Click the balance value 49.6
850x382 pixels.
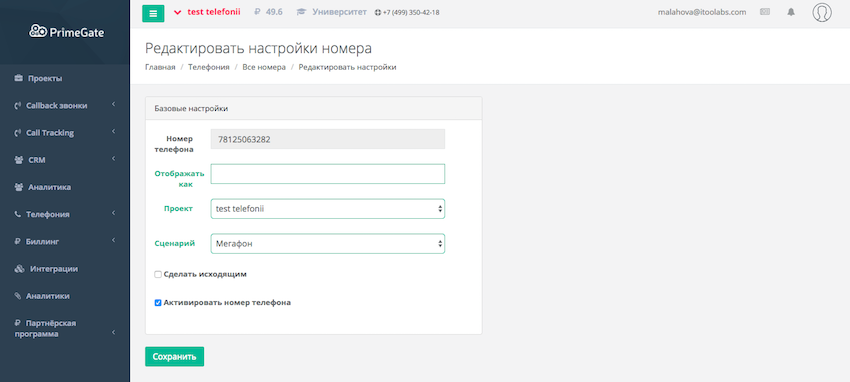[x=274, y=12]
